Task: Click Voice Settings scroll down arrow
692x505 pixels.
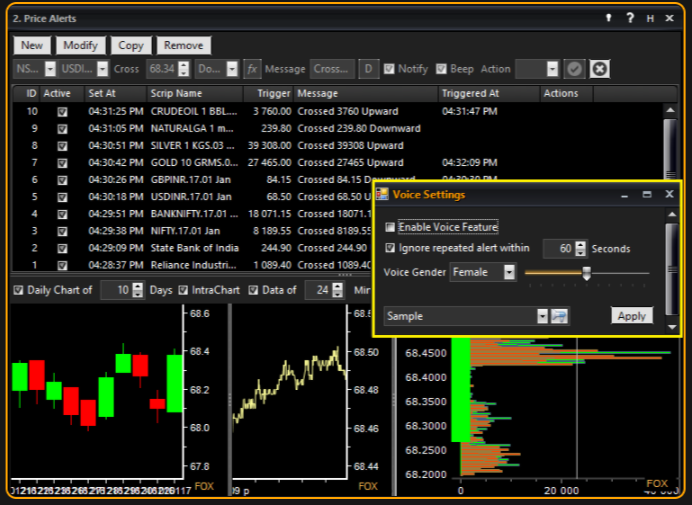Action: 672,327
